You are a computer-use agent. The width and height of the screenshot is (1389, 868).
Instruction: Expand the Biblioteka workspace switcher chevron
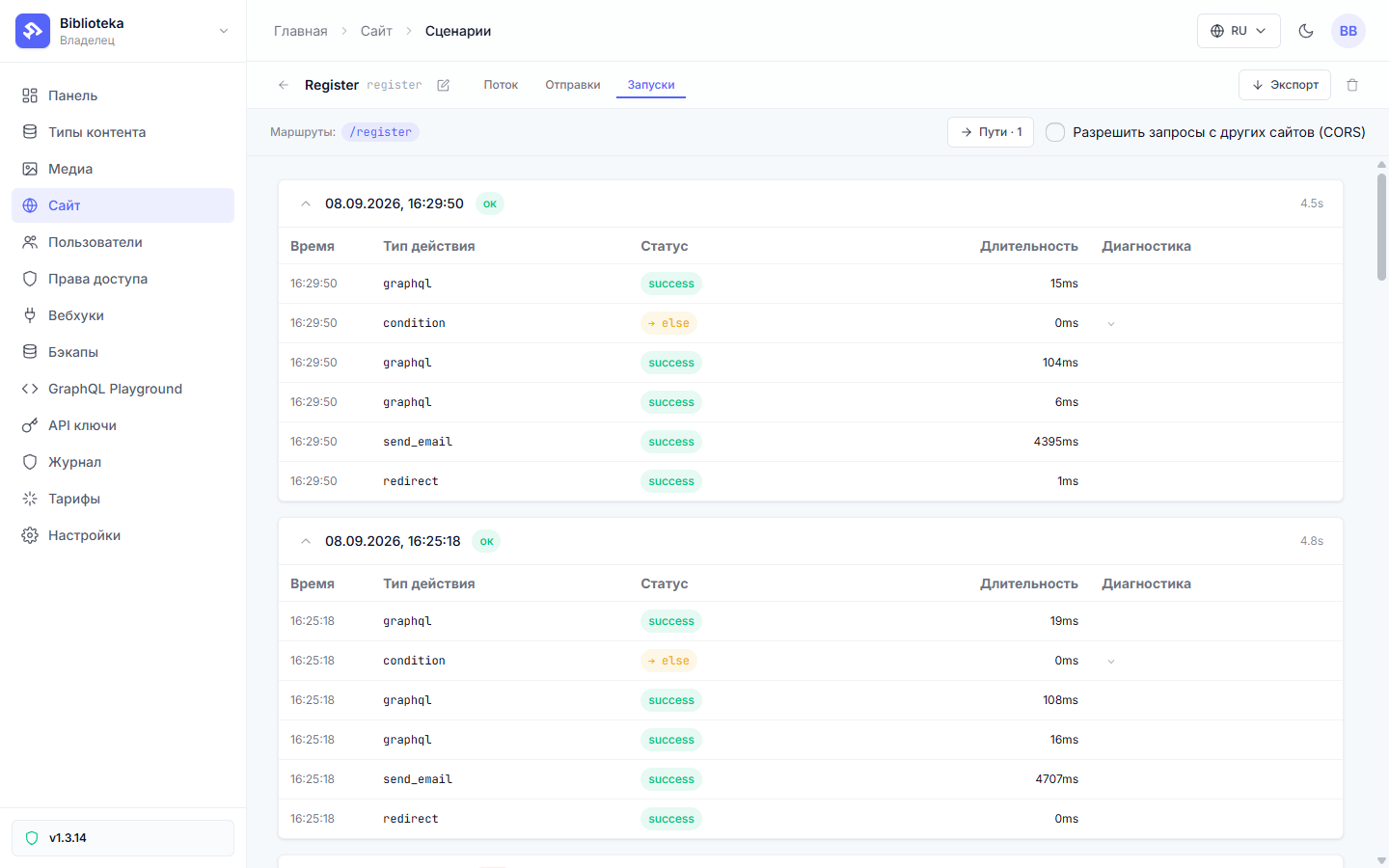(224, 31)
